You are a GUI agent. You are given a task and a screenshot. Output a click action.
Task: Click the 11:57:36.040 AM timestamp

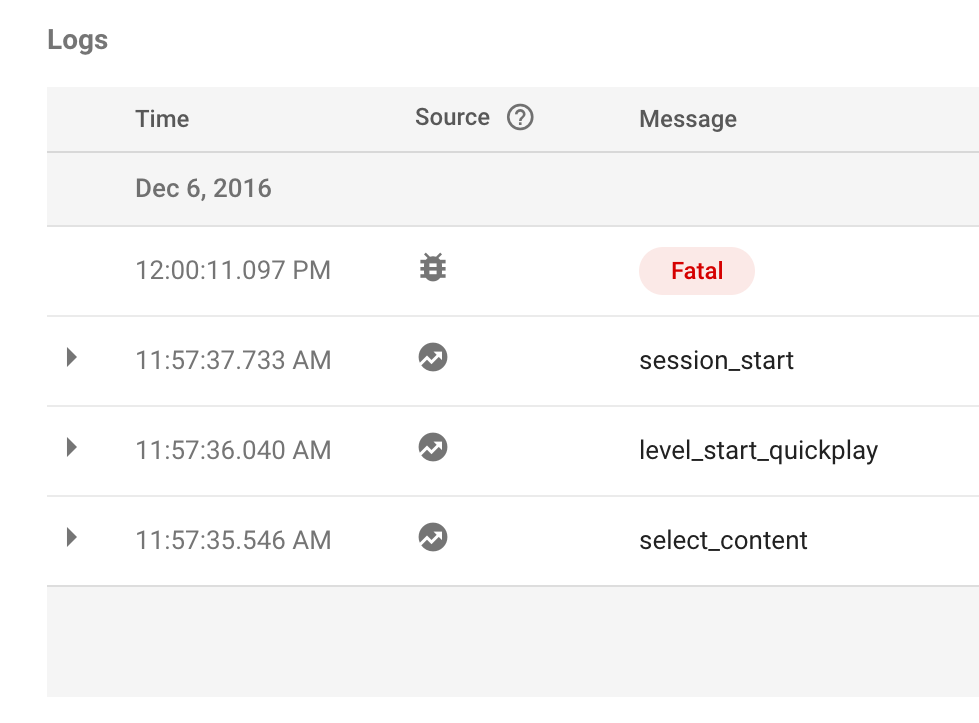coord(233,450)
